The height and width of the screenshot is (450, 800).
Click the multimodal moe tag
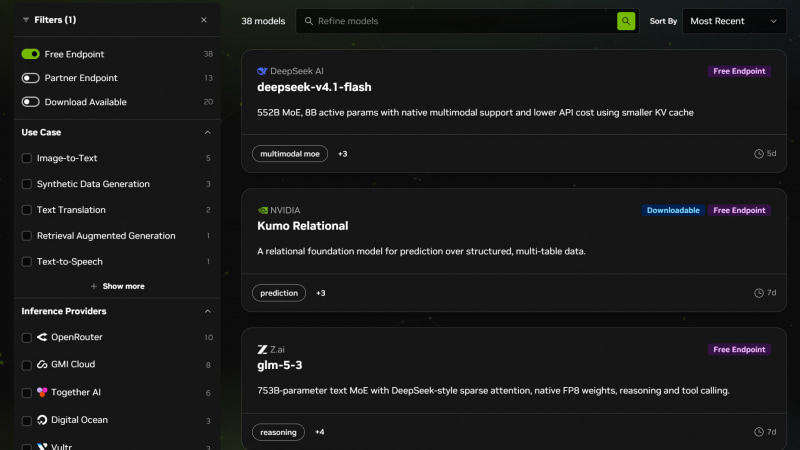click(290, 154)
